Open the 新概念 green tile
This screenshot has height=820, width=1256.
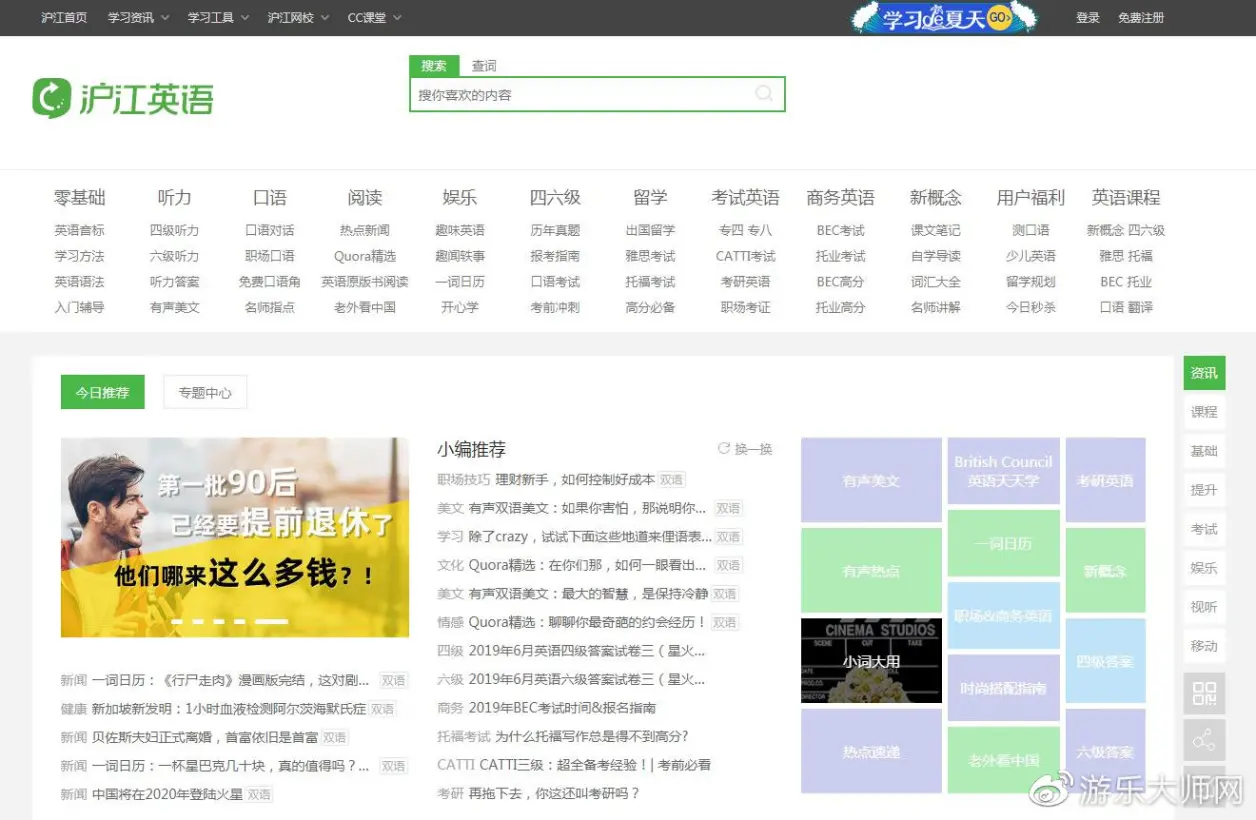(x=1105, y=570)
